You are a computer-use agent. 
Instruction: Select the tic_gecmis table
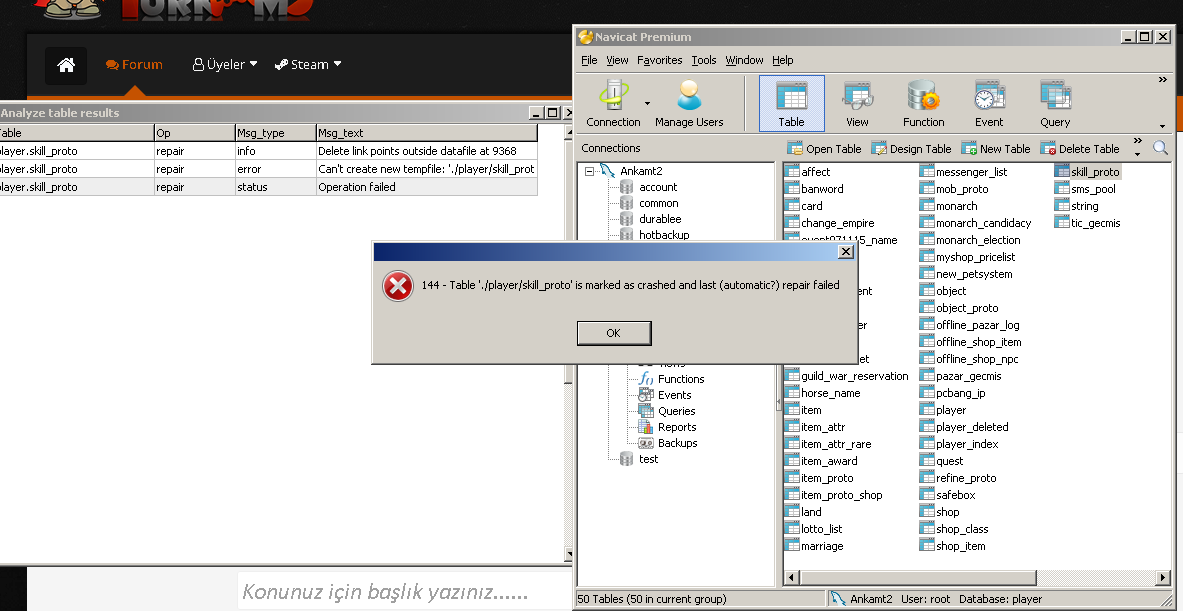[1088, 223]
